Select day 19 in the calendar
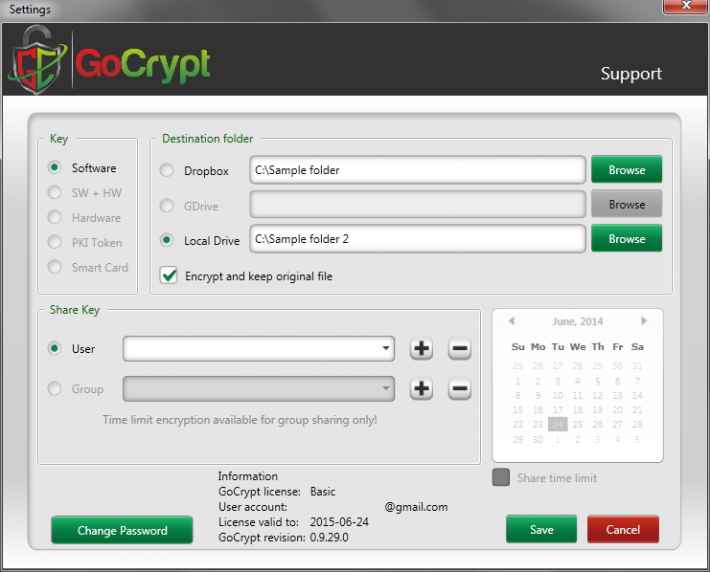The image size is (710, 572). coord(597,410)
